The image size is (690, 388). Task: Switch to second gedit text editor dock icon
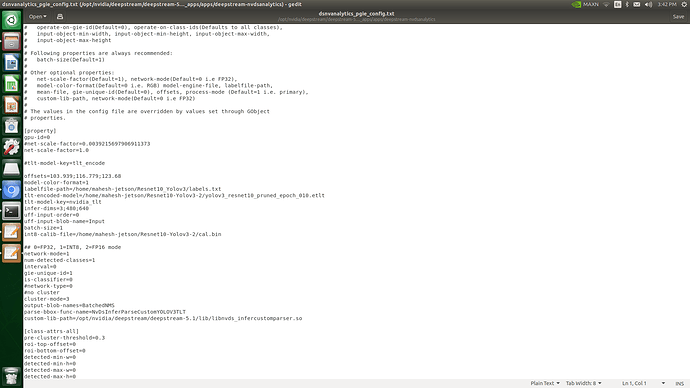coord(11,253)
